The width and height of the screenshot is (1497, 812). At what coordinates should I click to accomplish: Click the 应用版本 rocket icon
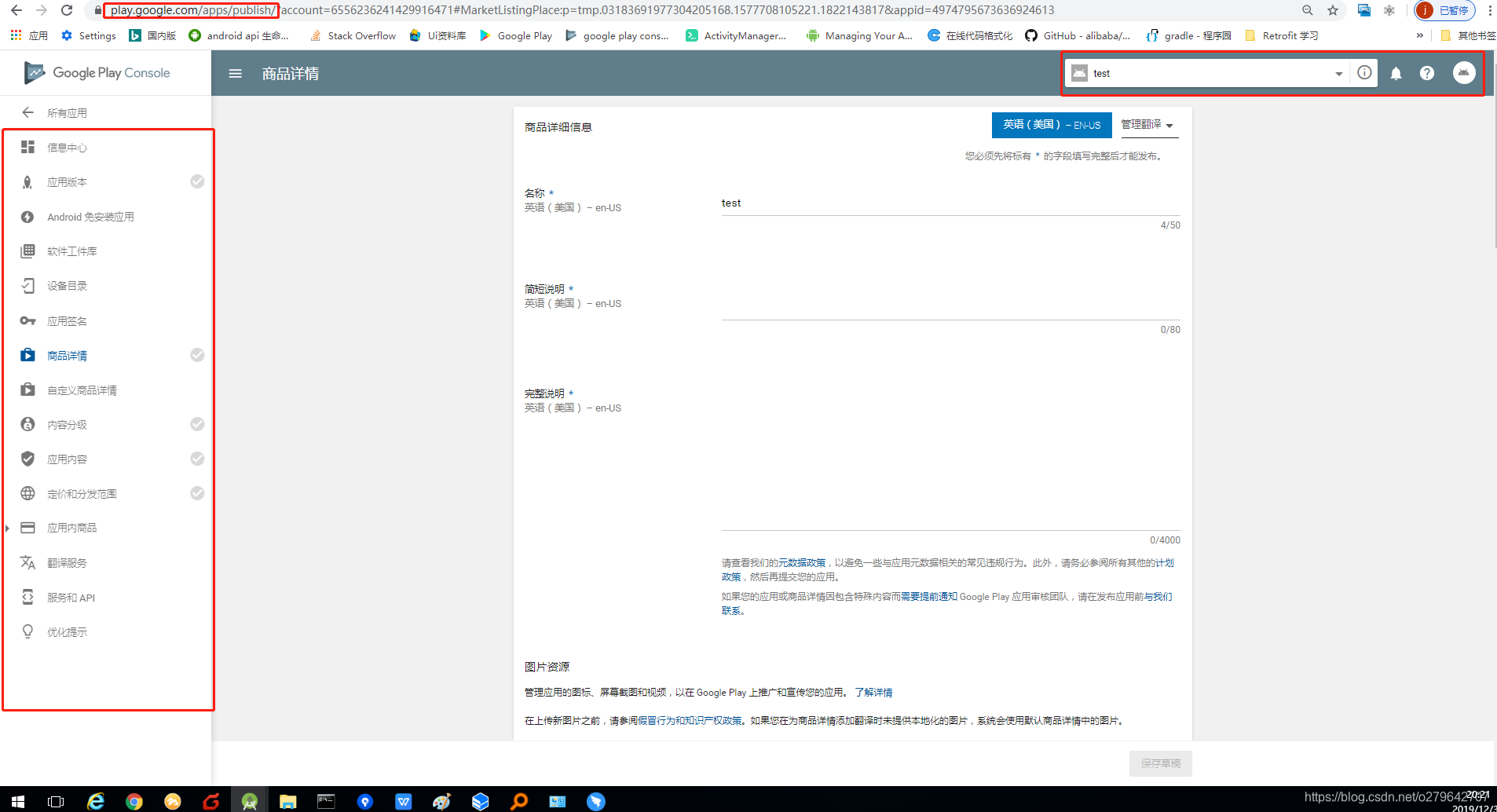coord(28,182)
